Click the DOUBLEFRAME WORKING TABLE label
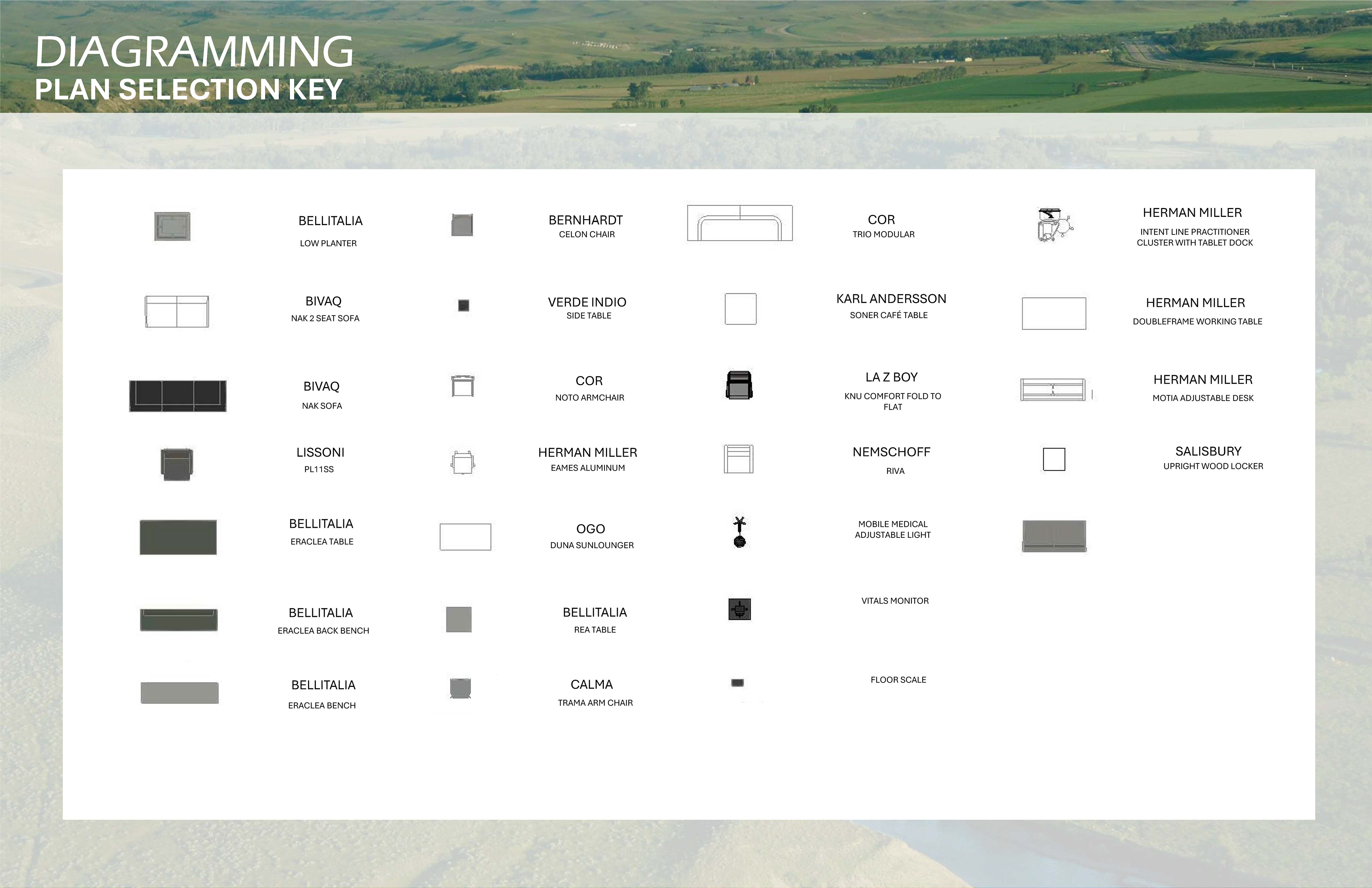1372x888 pixels. pos(1197,322)
